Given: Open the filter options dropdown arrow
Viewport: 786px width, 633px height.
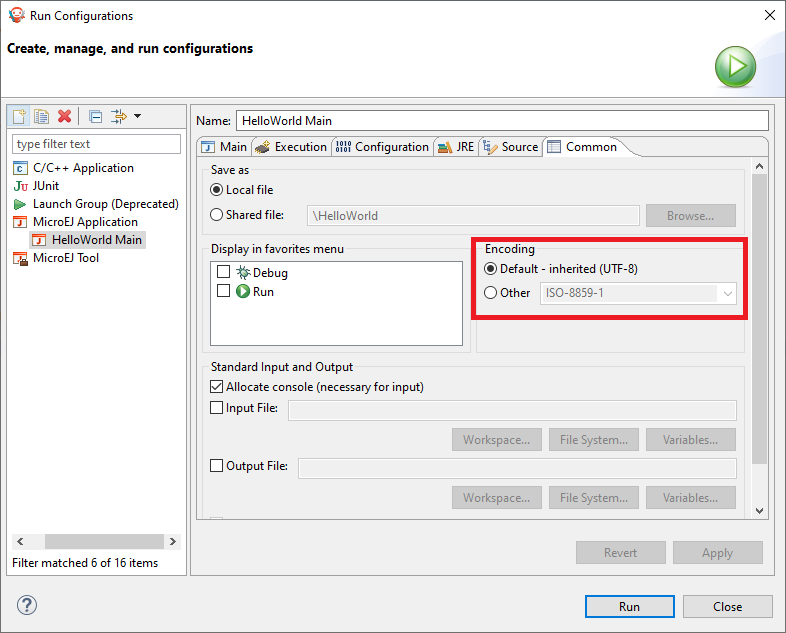Looking at the screenshot, I should tap(137, 116).
